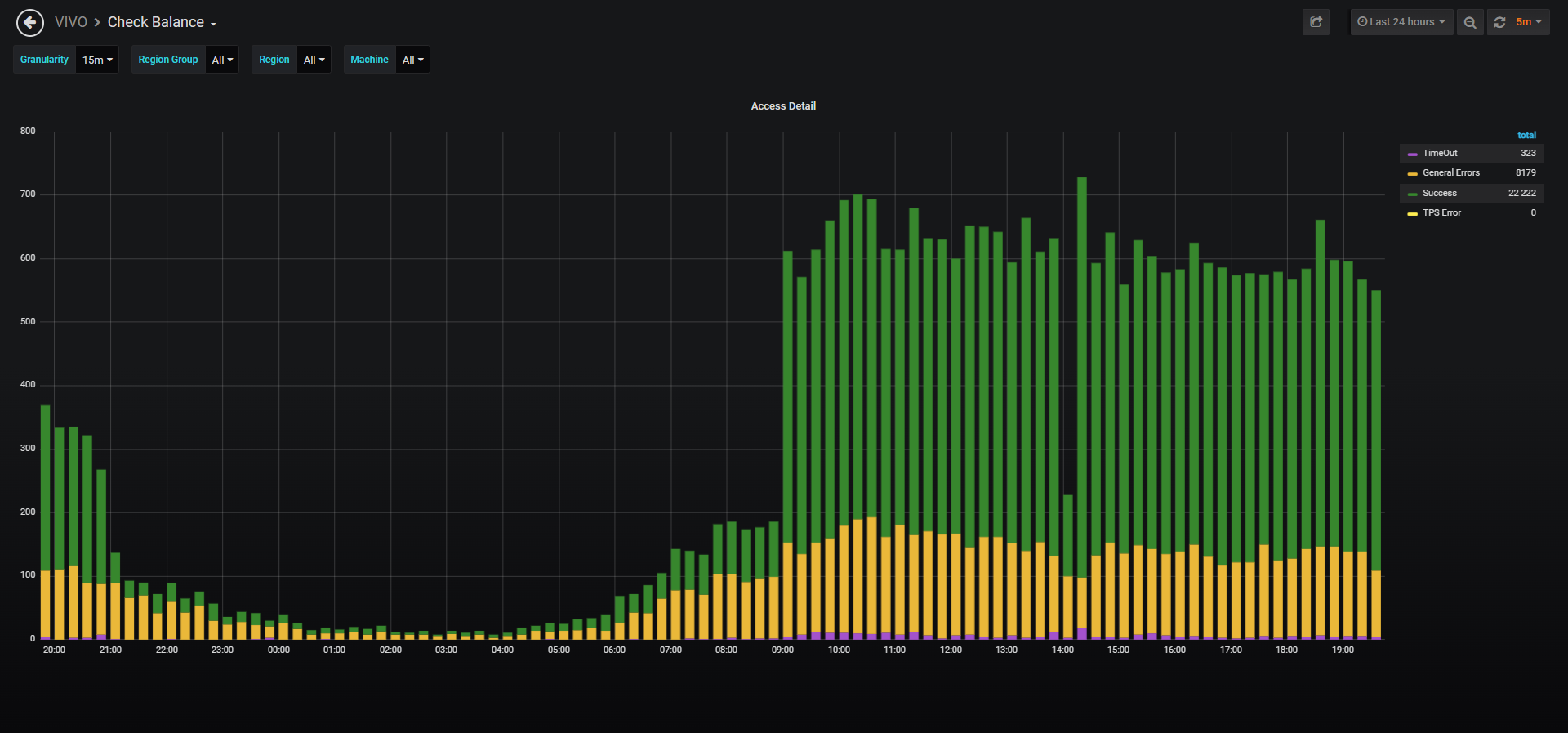Open the 5m refresh interval dropdown
Screen dimensions: 1568x733
pos(1529,22)
